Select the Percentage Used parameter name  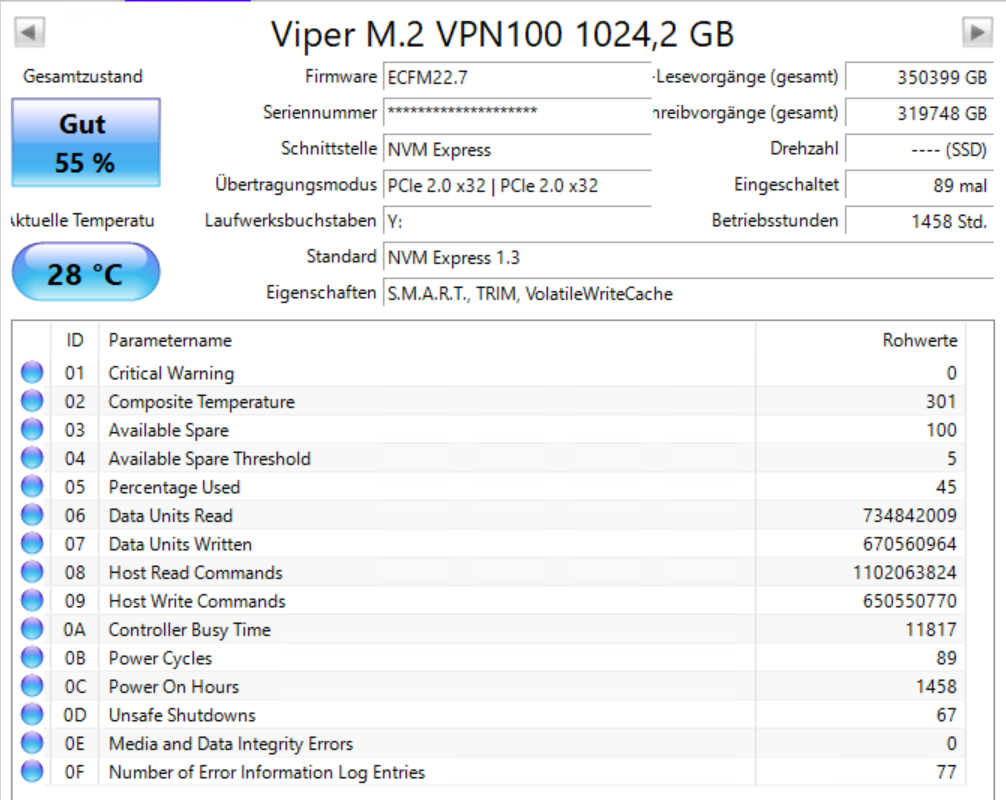[x=175, y=488]
